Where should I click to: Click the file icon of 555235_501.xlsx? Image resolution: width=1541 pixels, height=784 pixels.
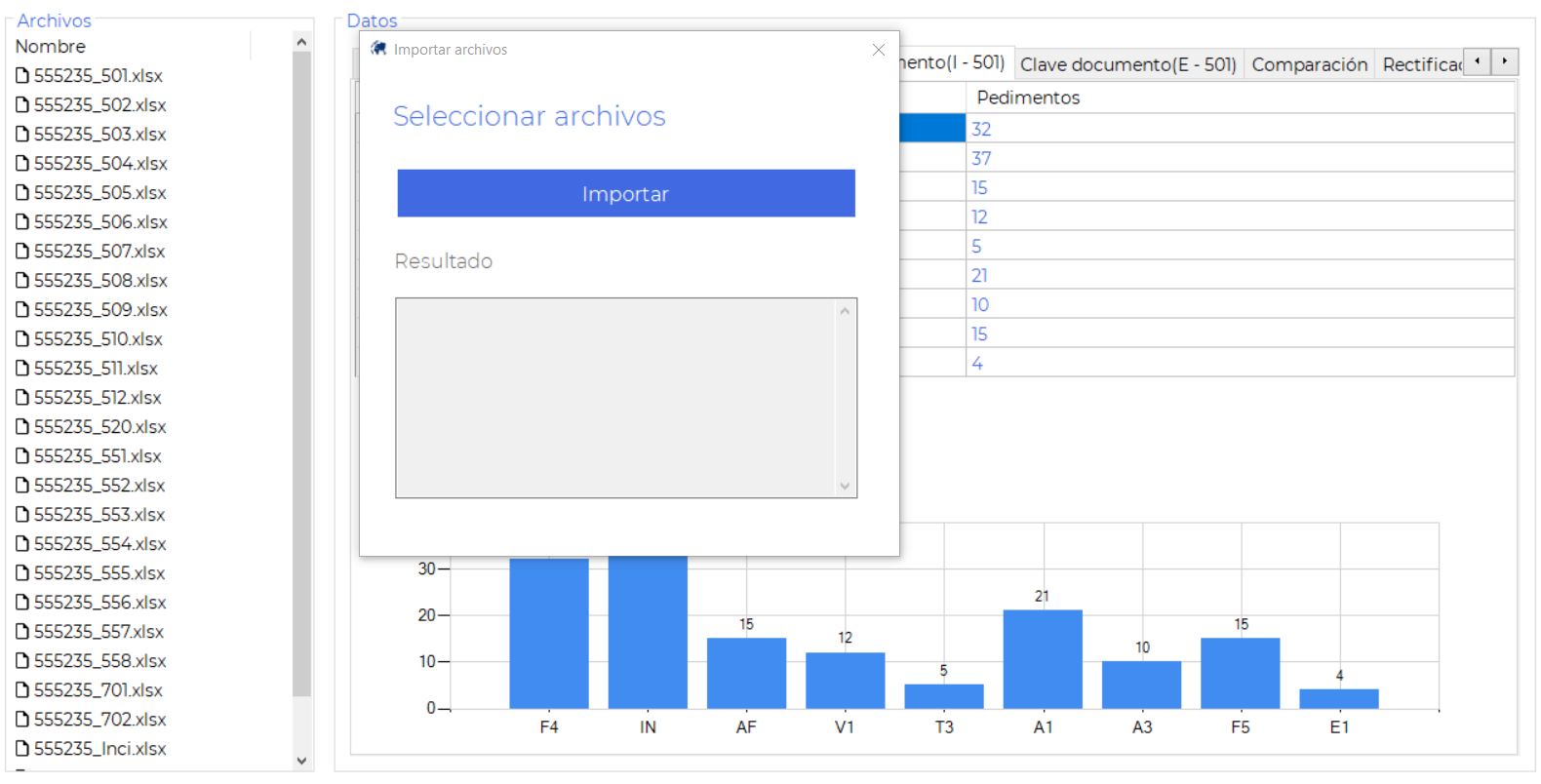[22, 76]
